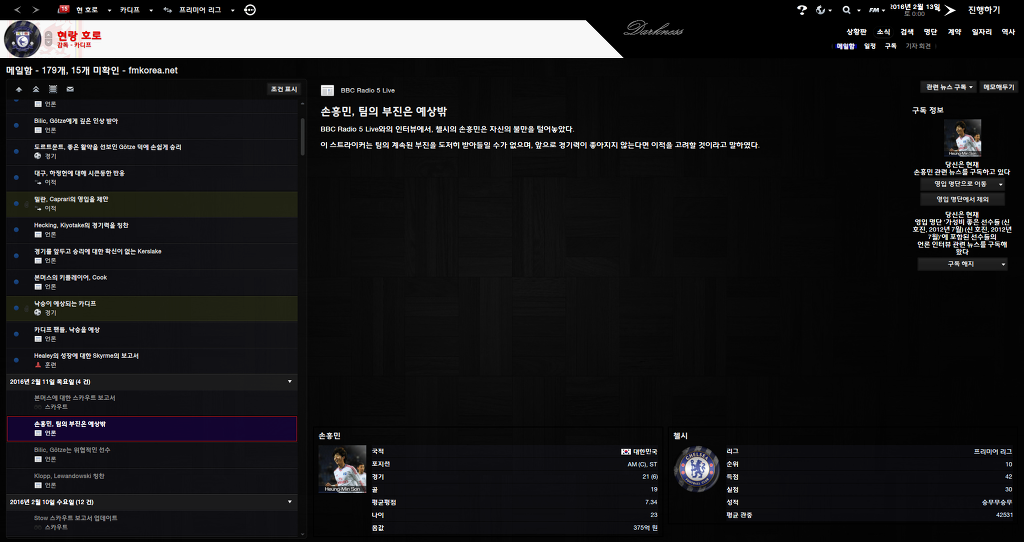Collapse the 2016년 2월 11일 목요일 group
Viewport: 1024px width, 542px height.
tap(290, 381)
